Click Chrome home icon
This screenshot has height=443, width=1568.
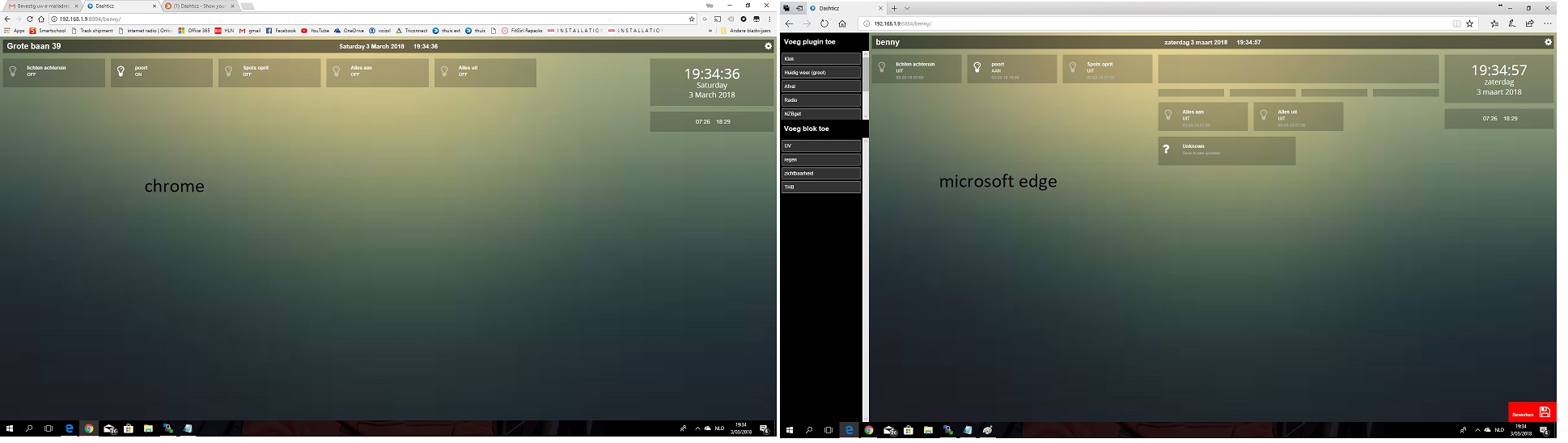(41, 19)
